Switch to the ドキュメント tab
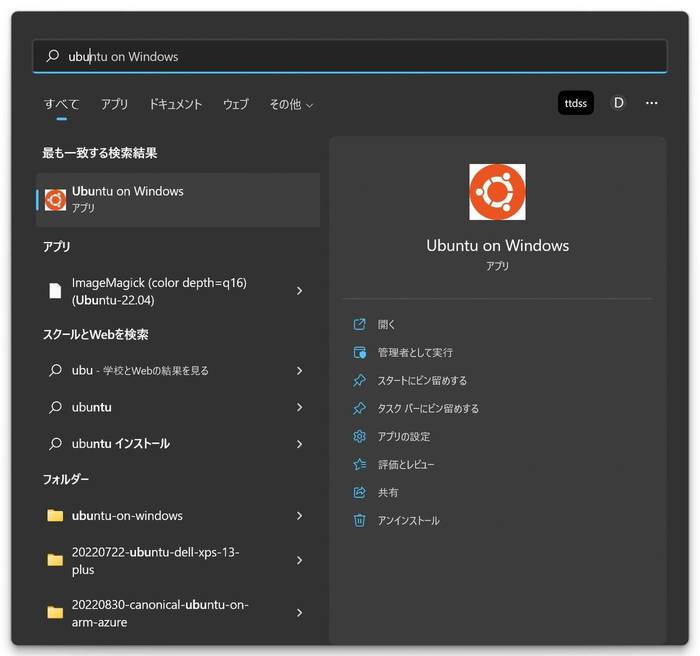The height and width of the screenshot is (656, 700). click(175, 104)
